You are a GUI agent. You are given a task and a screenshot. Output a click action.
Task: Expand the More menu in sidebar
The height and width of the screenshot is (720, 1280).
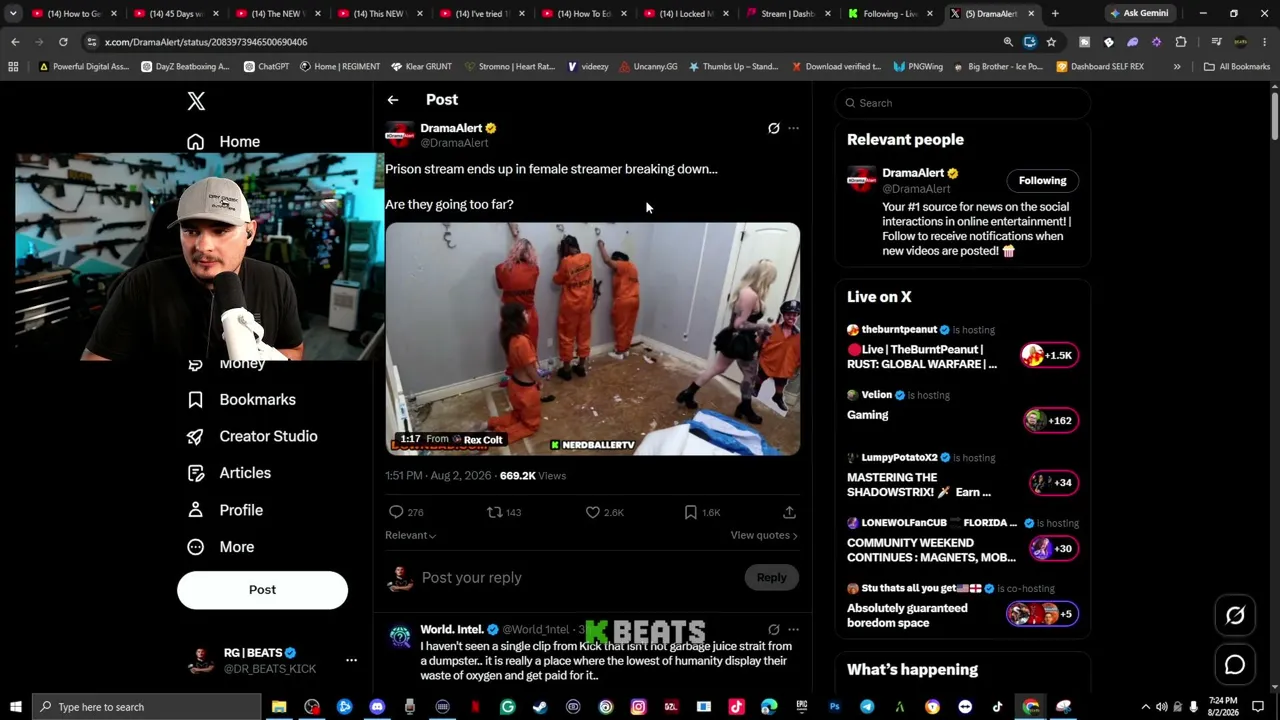(222, 547)
